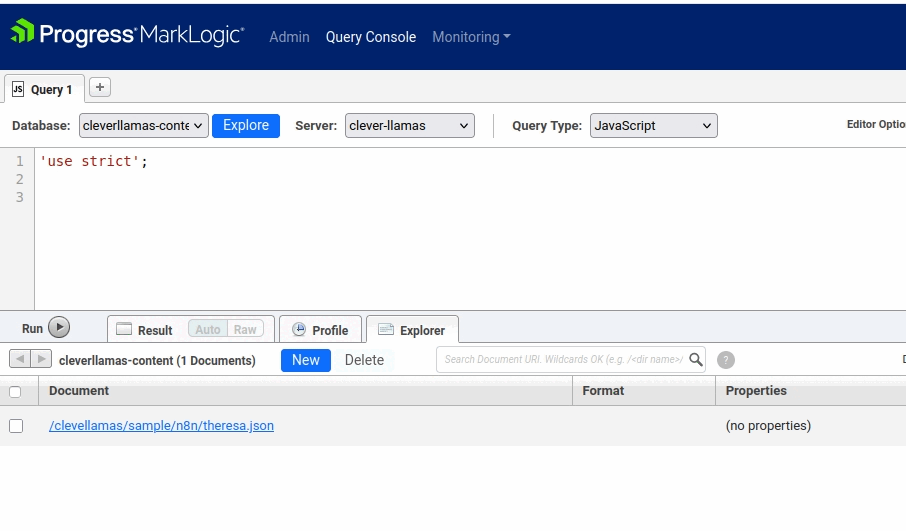This screenshot has width=906, height=531.
Task: Open the Server dropdown clever-llamas
Action: tap(410, 125)
